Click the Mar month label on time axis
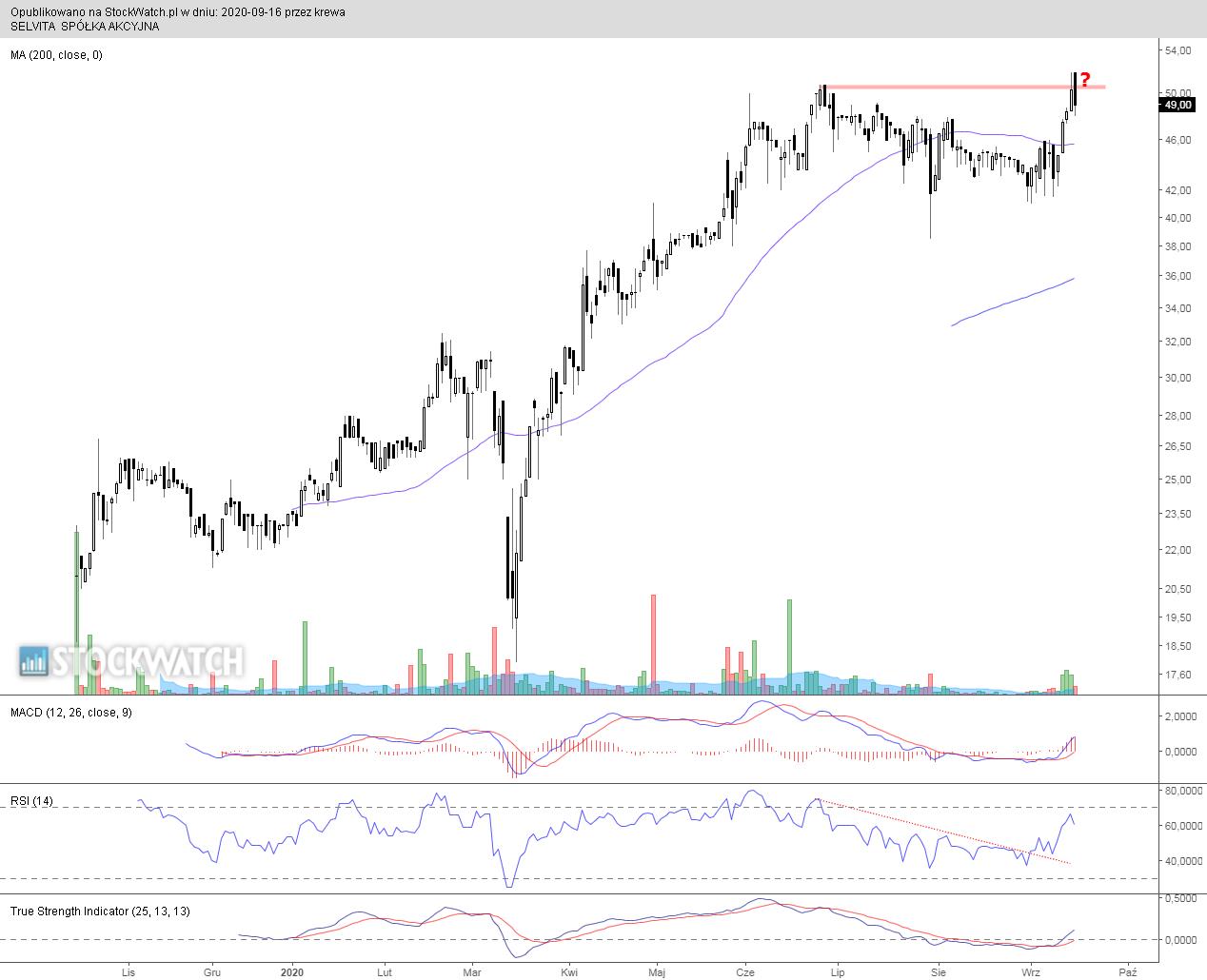 click(x=472, y=972)
